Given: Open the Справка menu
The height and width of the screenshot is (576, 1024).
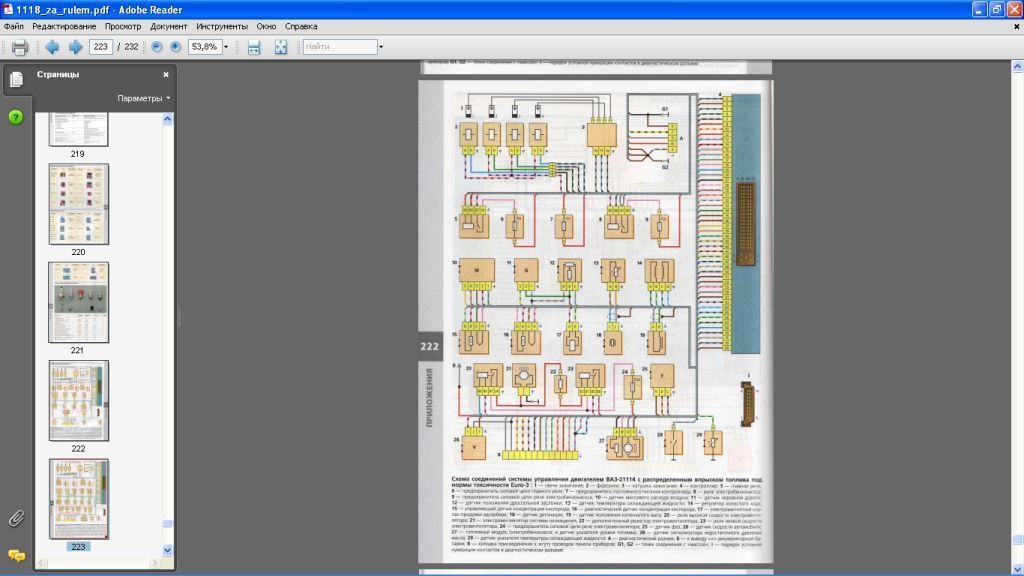Looking at the screenshot, I should tap(301, 27).
